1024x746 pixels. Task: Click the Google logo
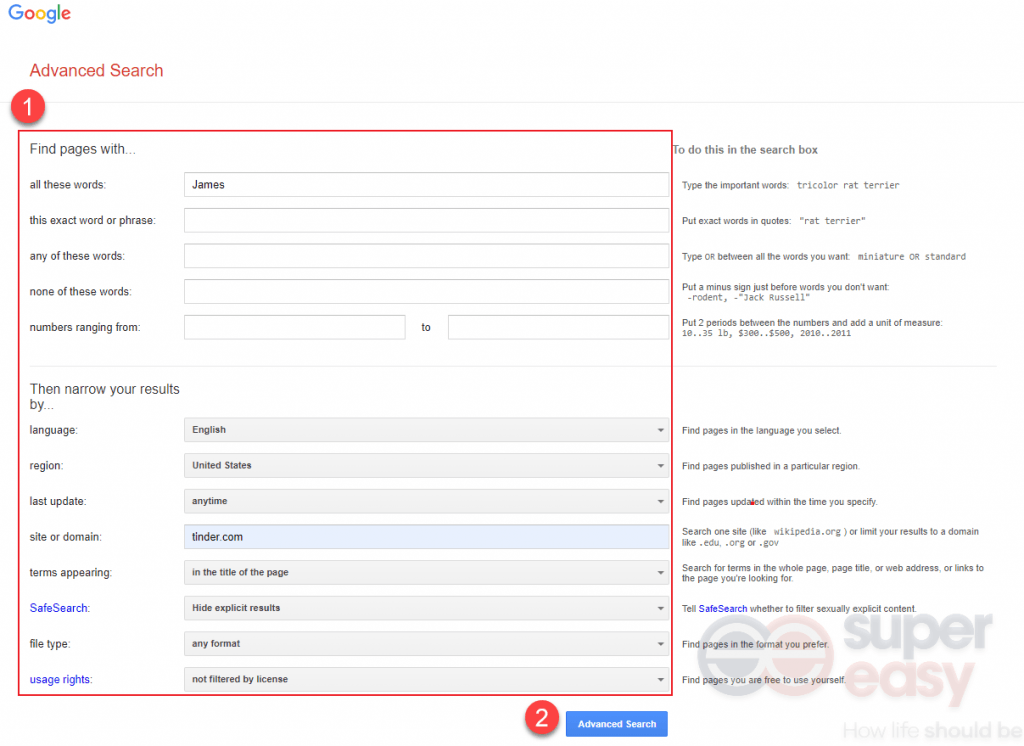(39, 13)
